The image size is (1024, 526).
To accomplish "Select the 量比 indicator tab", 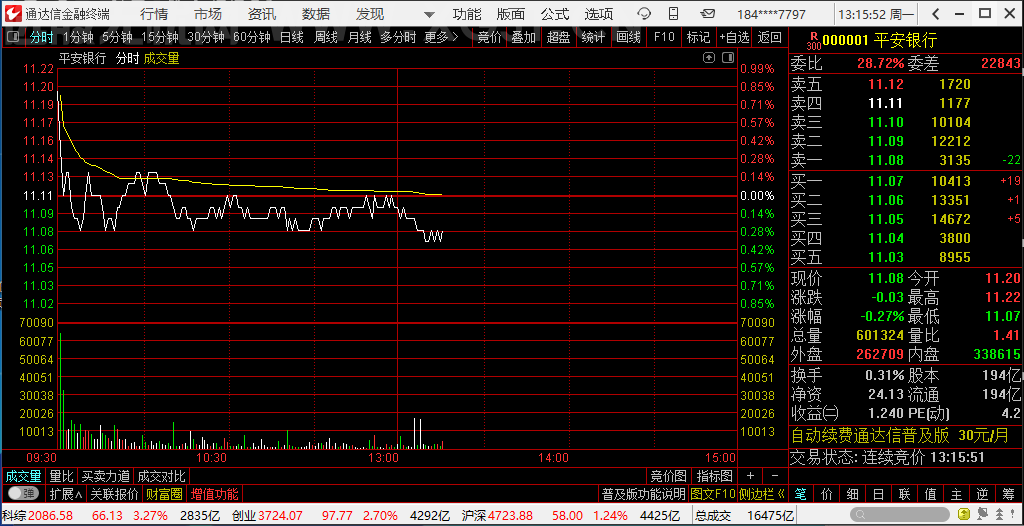I will (62, 476).
